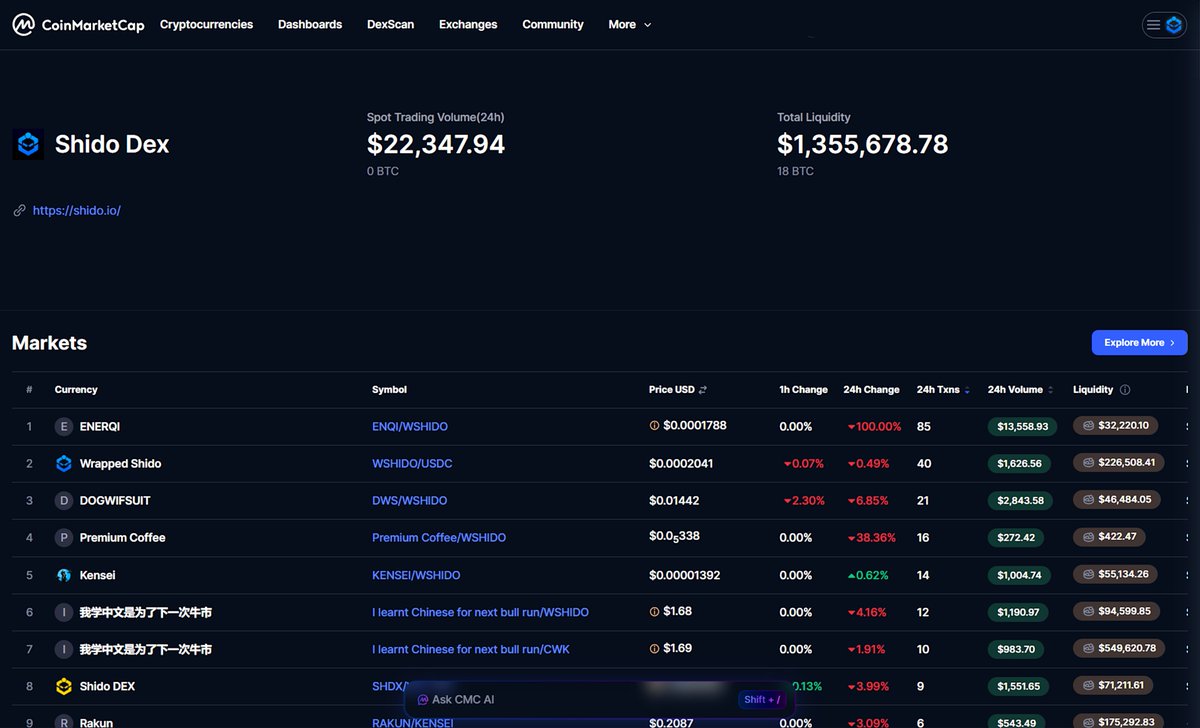1200x728 pixels.
Task: Click the Wrapped Shido coin icon
Action: pos(64,463)
